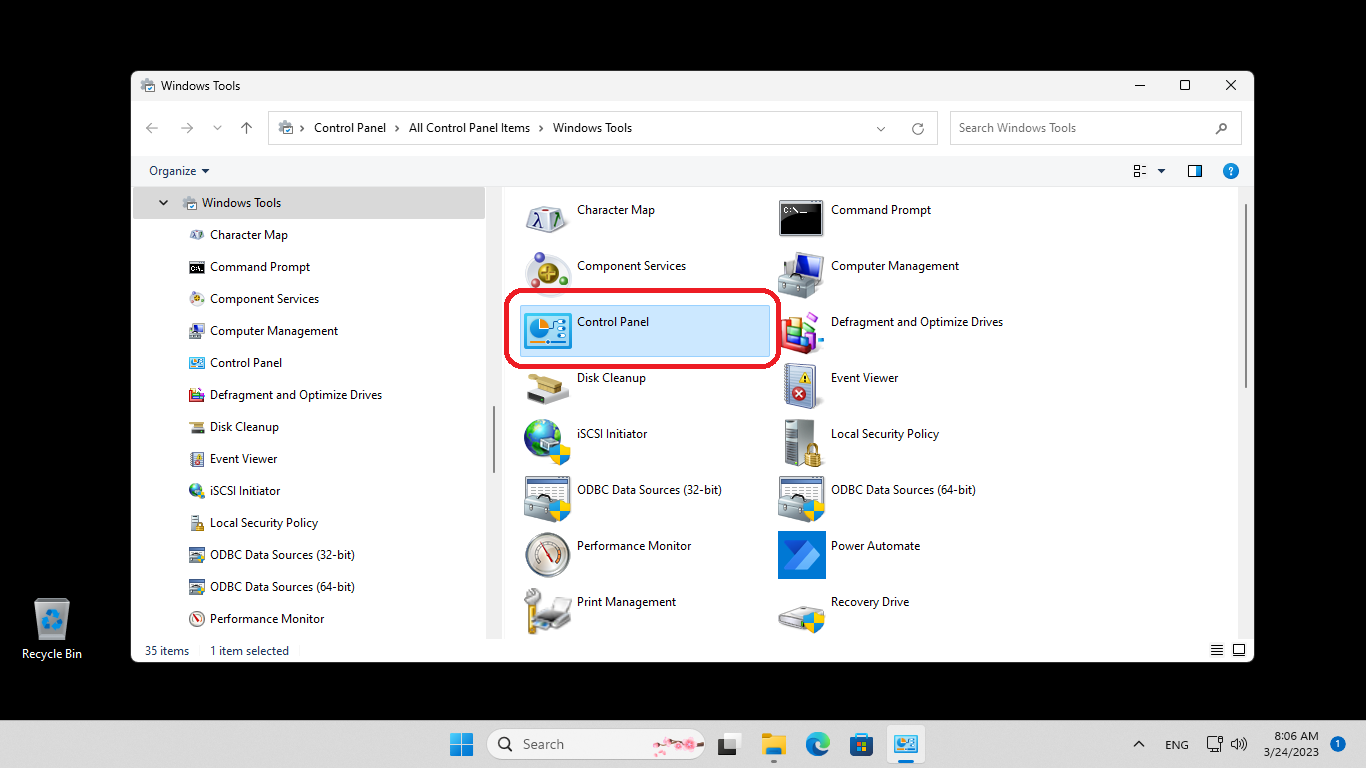
Task: Open the Local Security Policy icon
Action: pyautogui.click(x=801, y=442)
